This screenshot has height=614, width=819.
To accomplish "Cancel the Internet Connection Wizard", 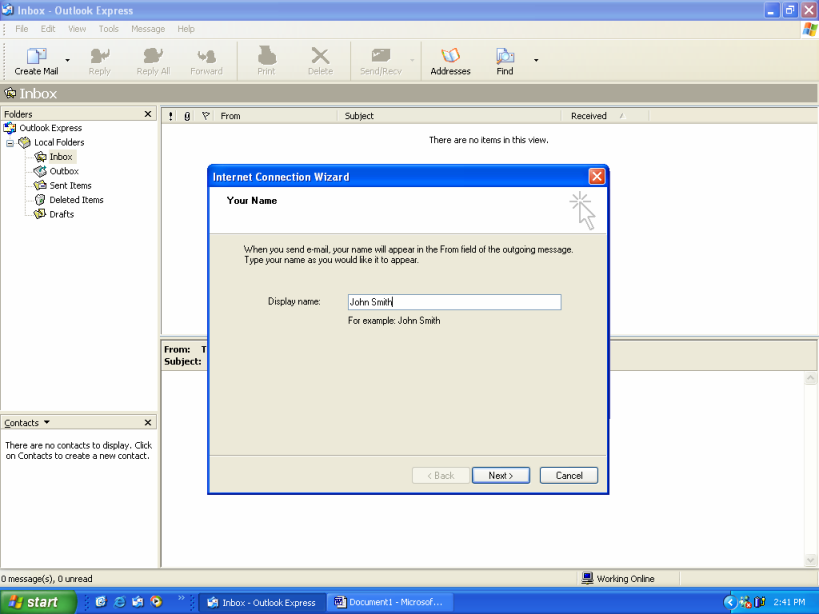I will pyautogui.click(x=569, y=476).
